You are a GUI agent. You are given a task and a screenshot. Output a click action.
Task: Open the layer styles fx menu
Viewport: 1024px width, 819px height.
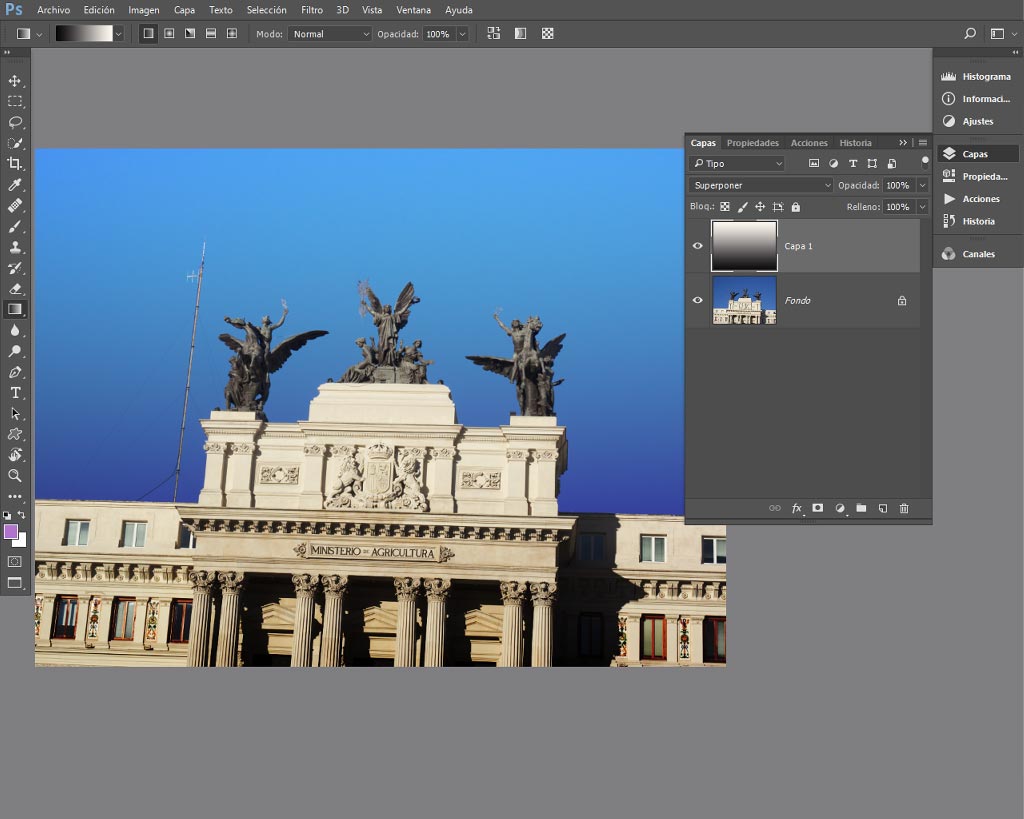797,508
